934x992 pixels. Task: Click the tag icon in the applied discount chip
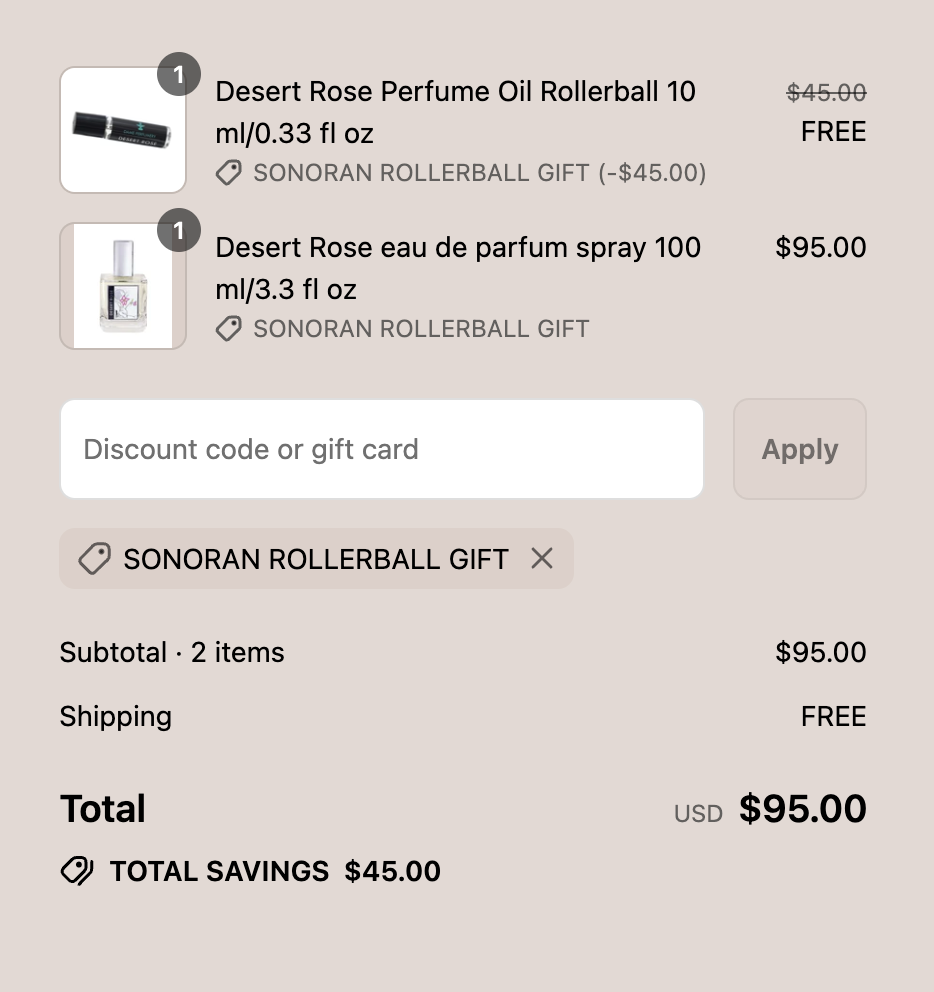[x=94, y=559]
